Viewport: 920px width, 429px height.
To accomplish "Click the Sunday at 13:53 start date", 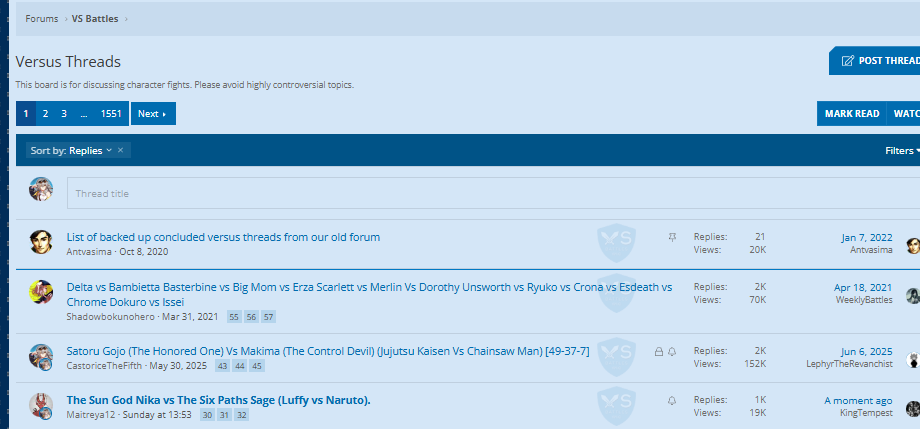I will 157,415.
